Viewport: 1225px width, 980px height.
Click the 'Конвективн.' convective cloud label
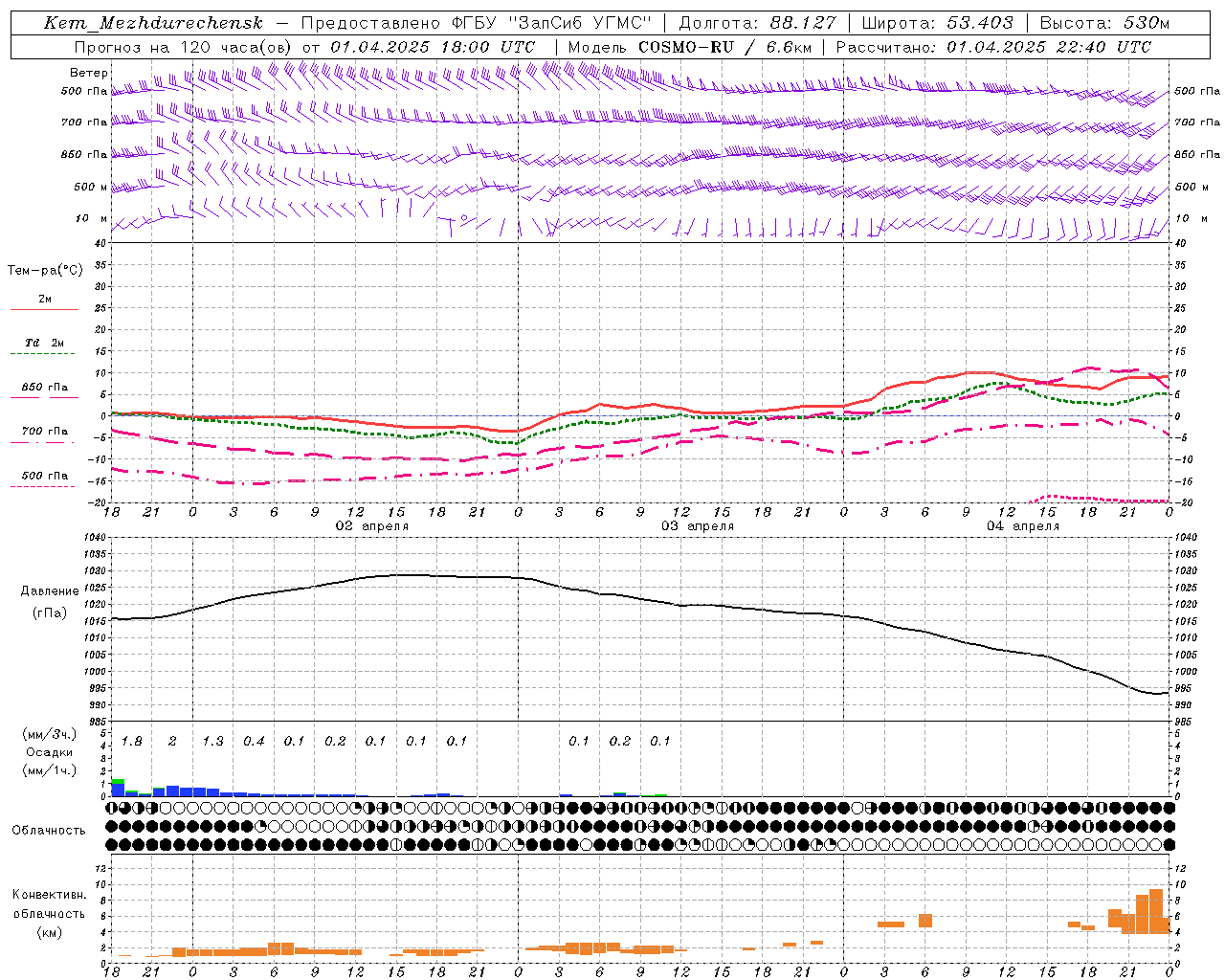(50, 895)
